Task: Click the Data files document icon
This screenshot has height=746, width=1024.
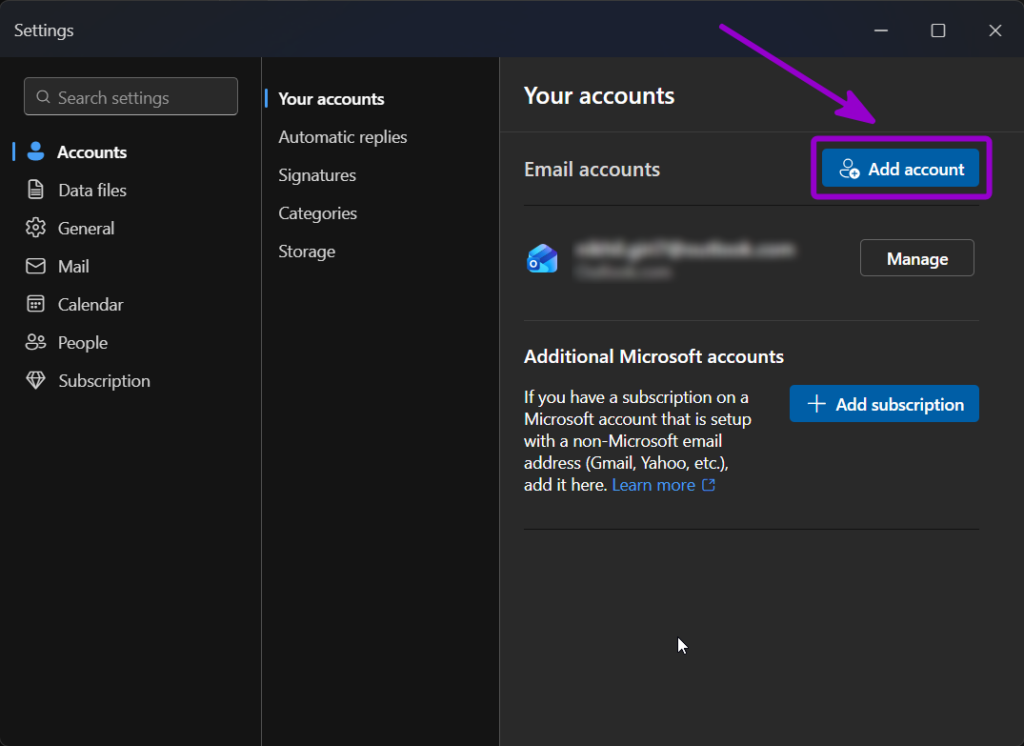Action: tap(35, 189)
